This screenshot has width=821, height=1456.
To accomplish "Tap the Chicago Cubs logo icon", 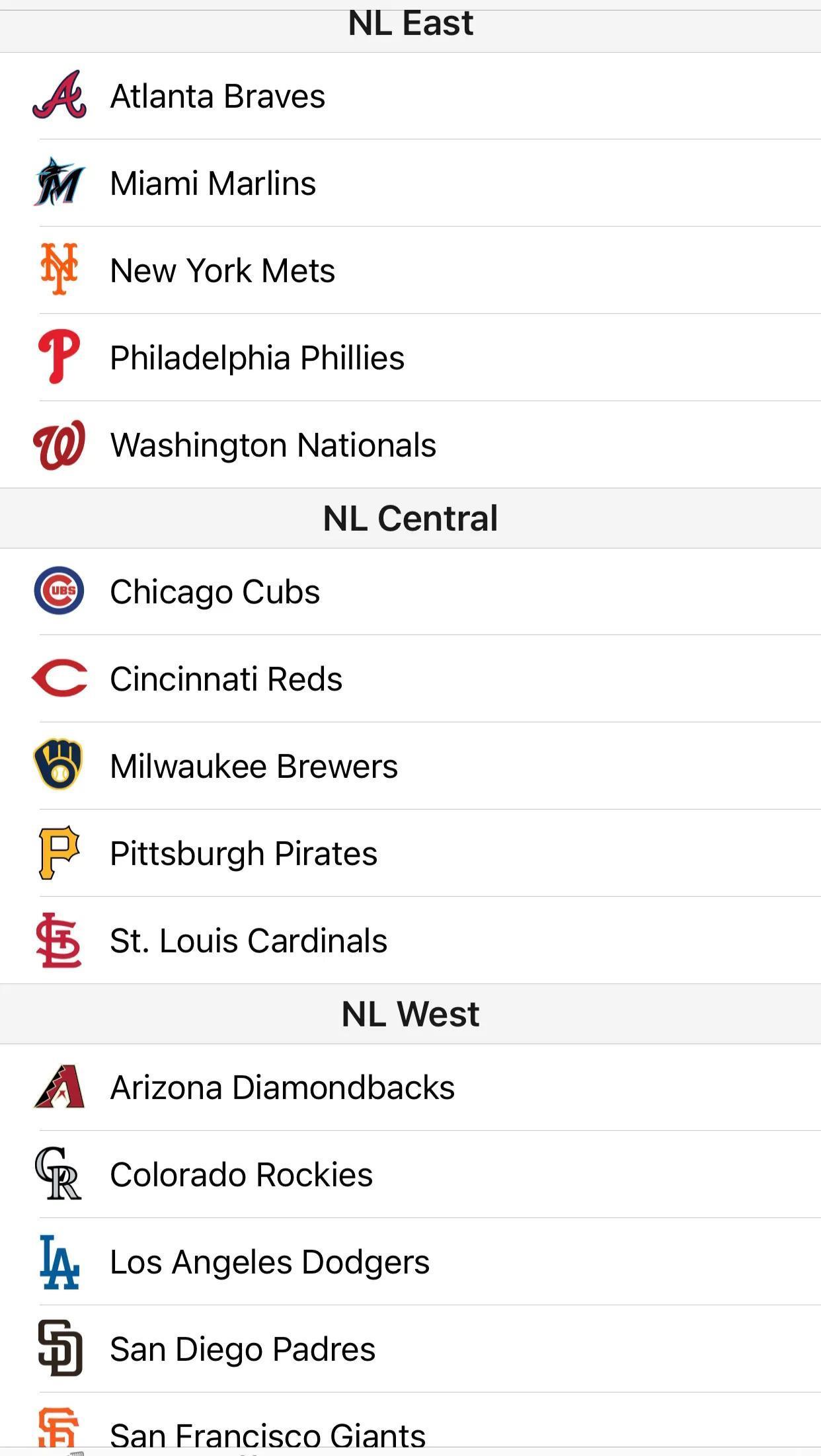I will [x=59, y=591].
